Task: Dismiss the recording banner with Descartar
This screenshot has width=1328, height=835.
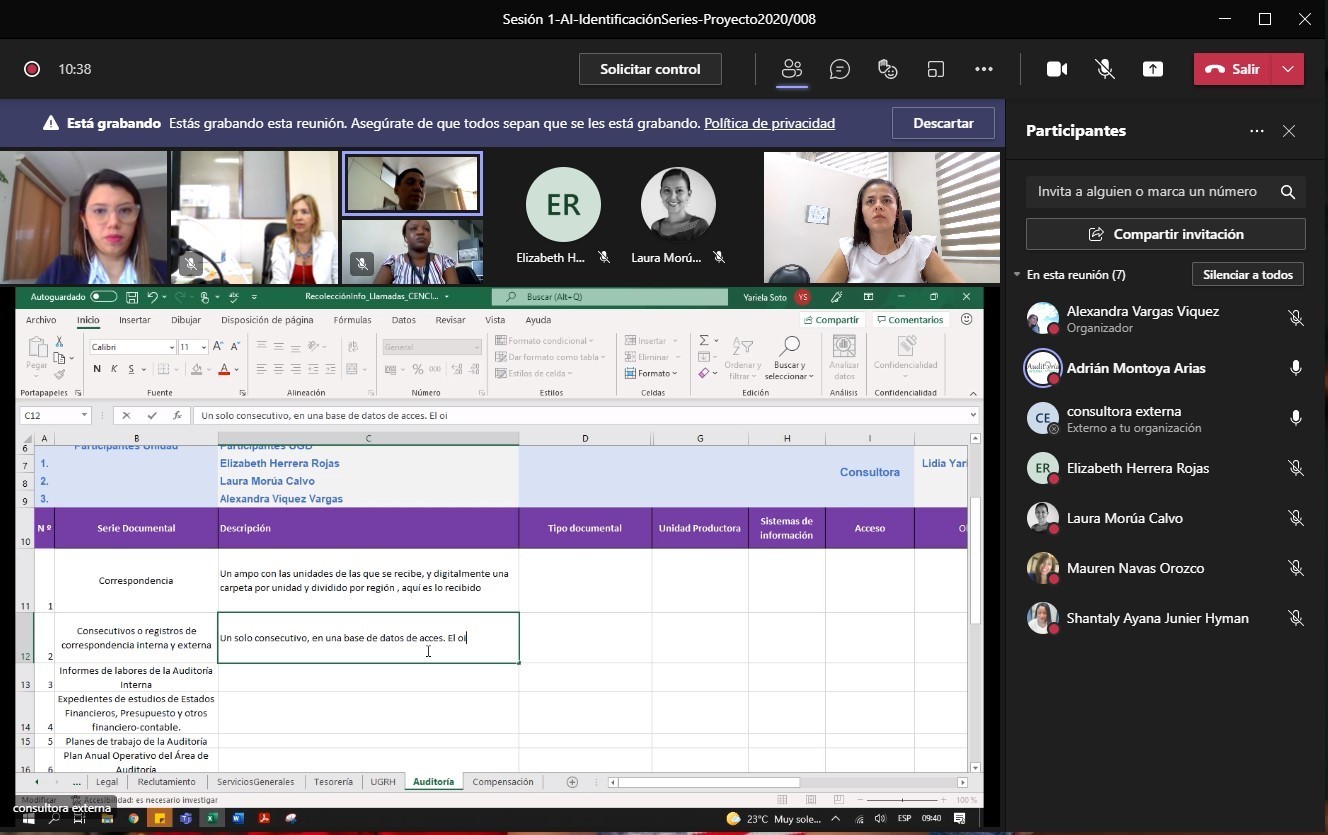Action: coord(943,124)
